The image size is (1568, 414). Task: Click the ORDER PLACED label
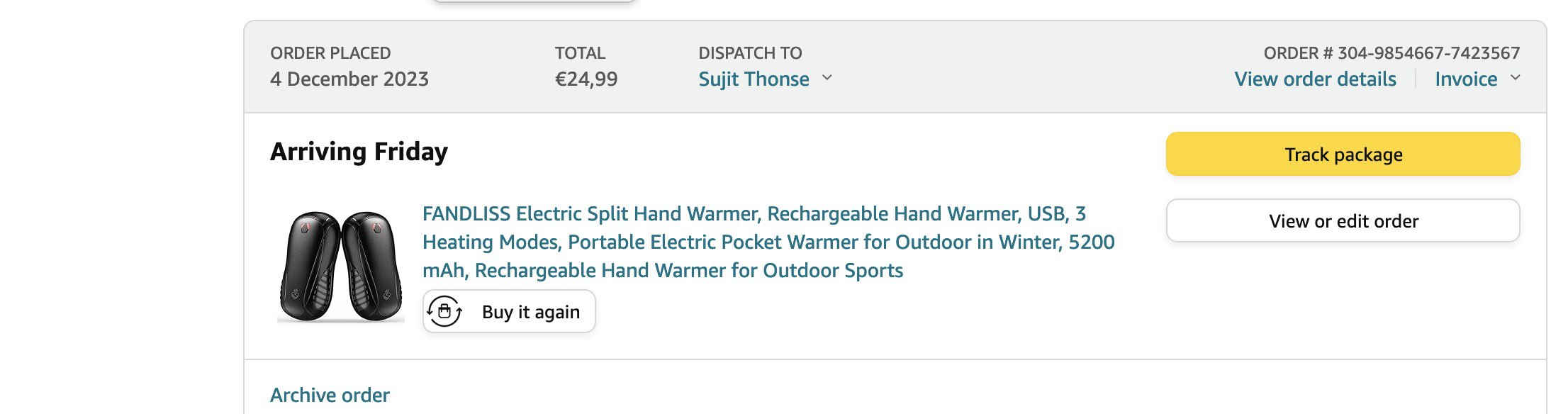(330, 53)
